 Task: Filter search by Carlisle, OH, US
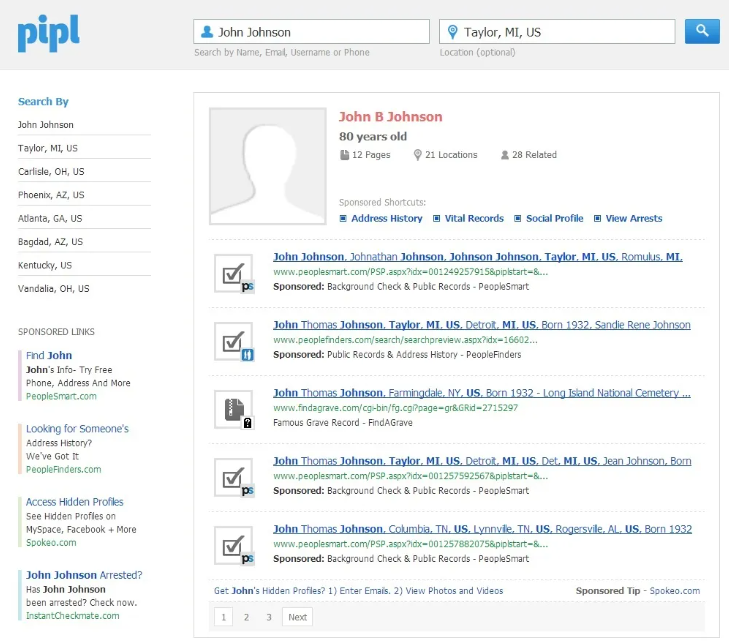point(51,172)
